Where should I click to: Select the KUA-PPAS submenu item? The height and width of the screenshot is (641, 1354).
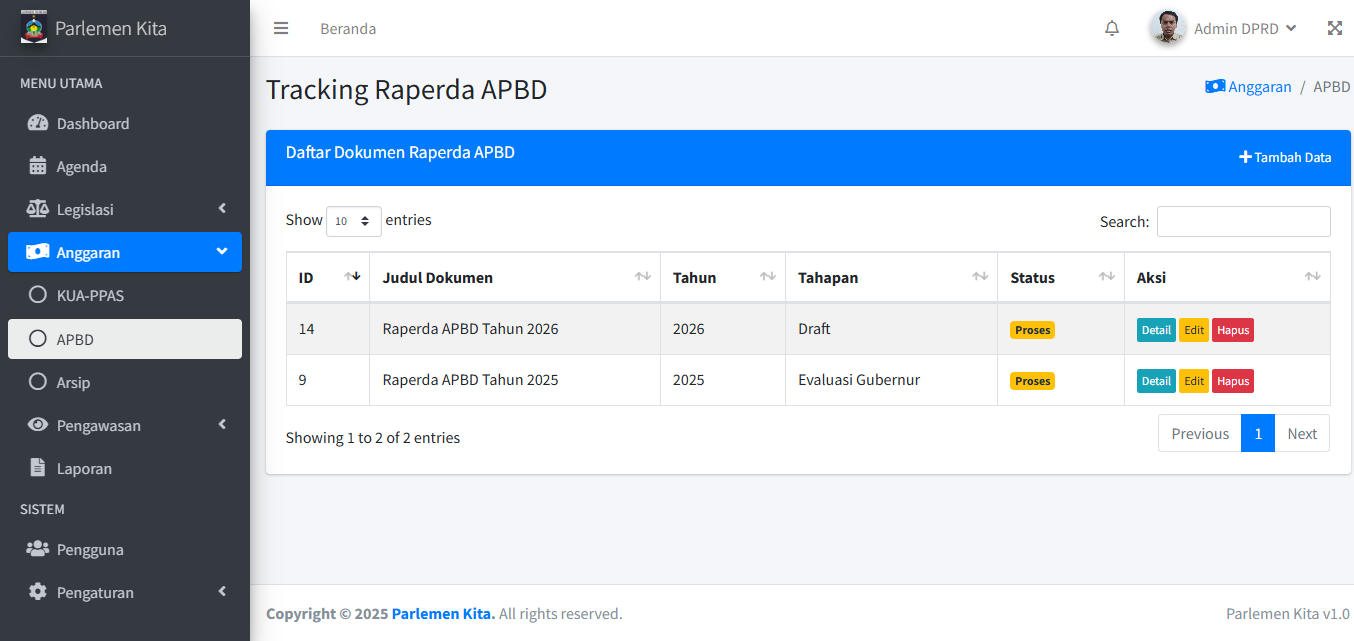click(90, 296)
